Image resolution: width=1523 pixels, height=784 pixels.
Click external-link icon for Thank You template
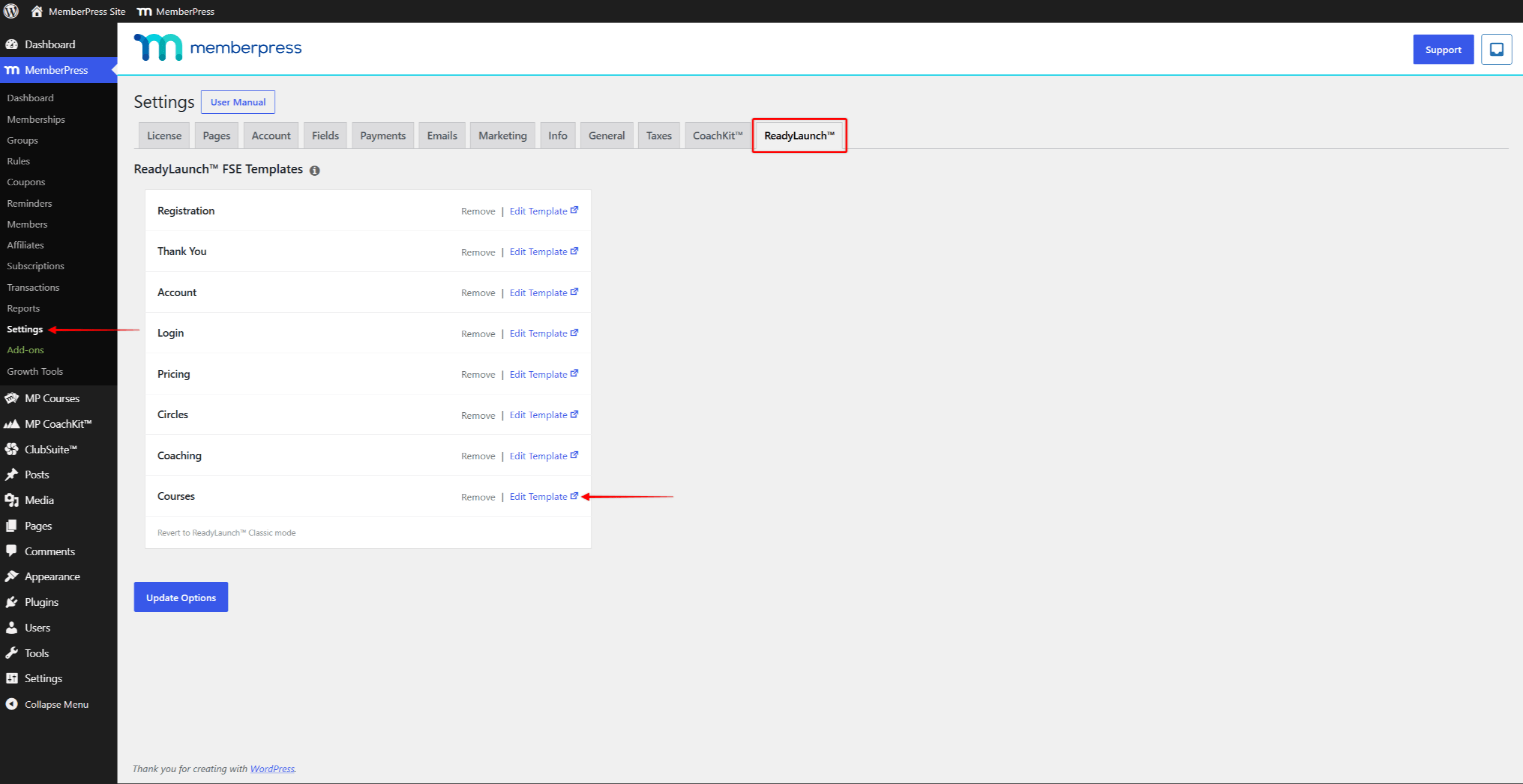(x=574, y=251)
